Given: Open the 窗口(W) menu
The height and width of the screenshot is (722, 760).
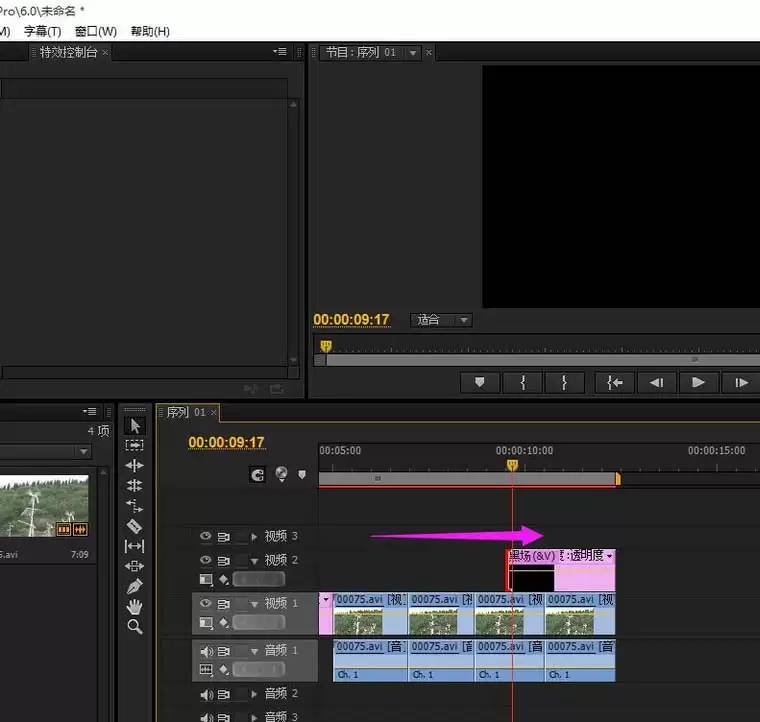Looking at the screenshot, I should pos(95,31).
